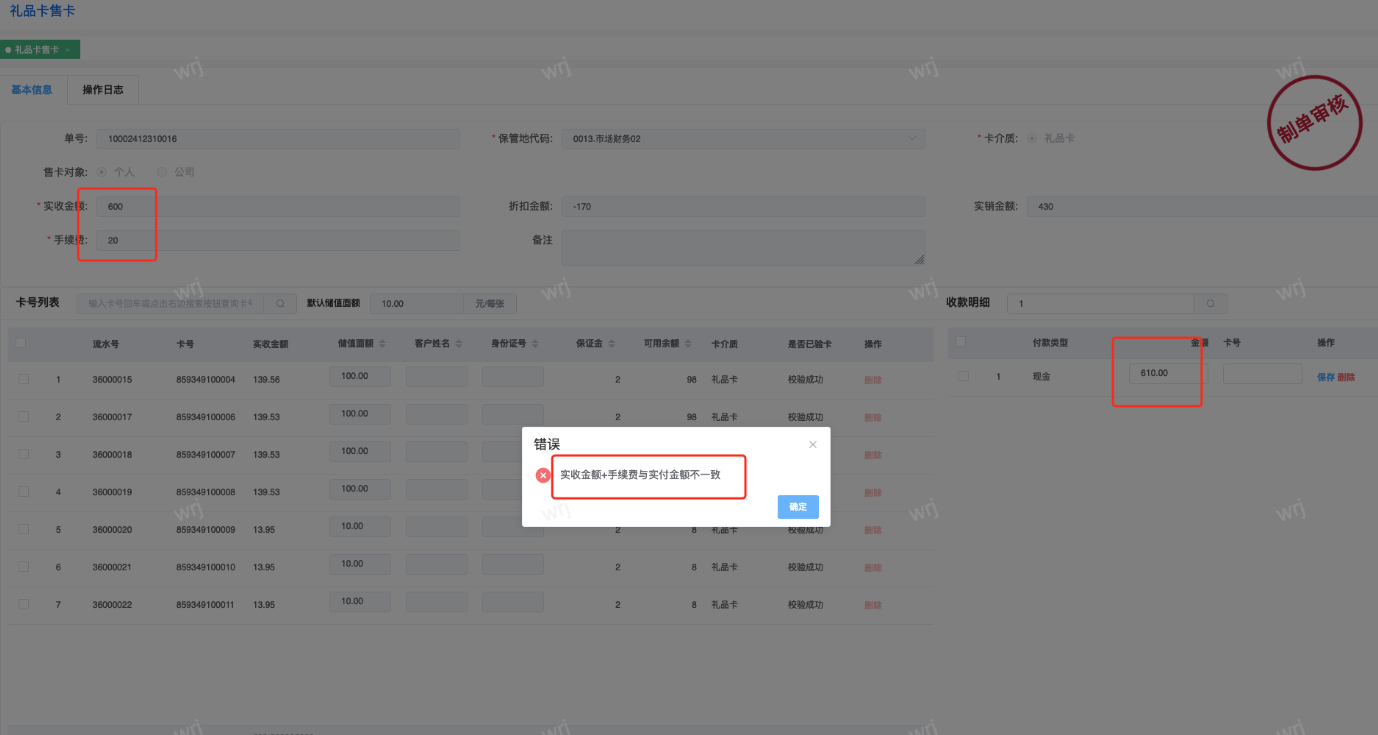Click the 实销金额 field
1378x735 pixels.
tap(1202, 207)
